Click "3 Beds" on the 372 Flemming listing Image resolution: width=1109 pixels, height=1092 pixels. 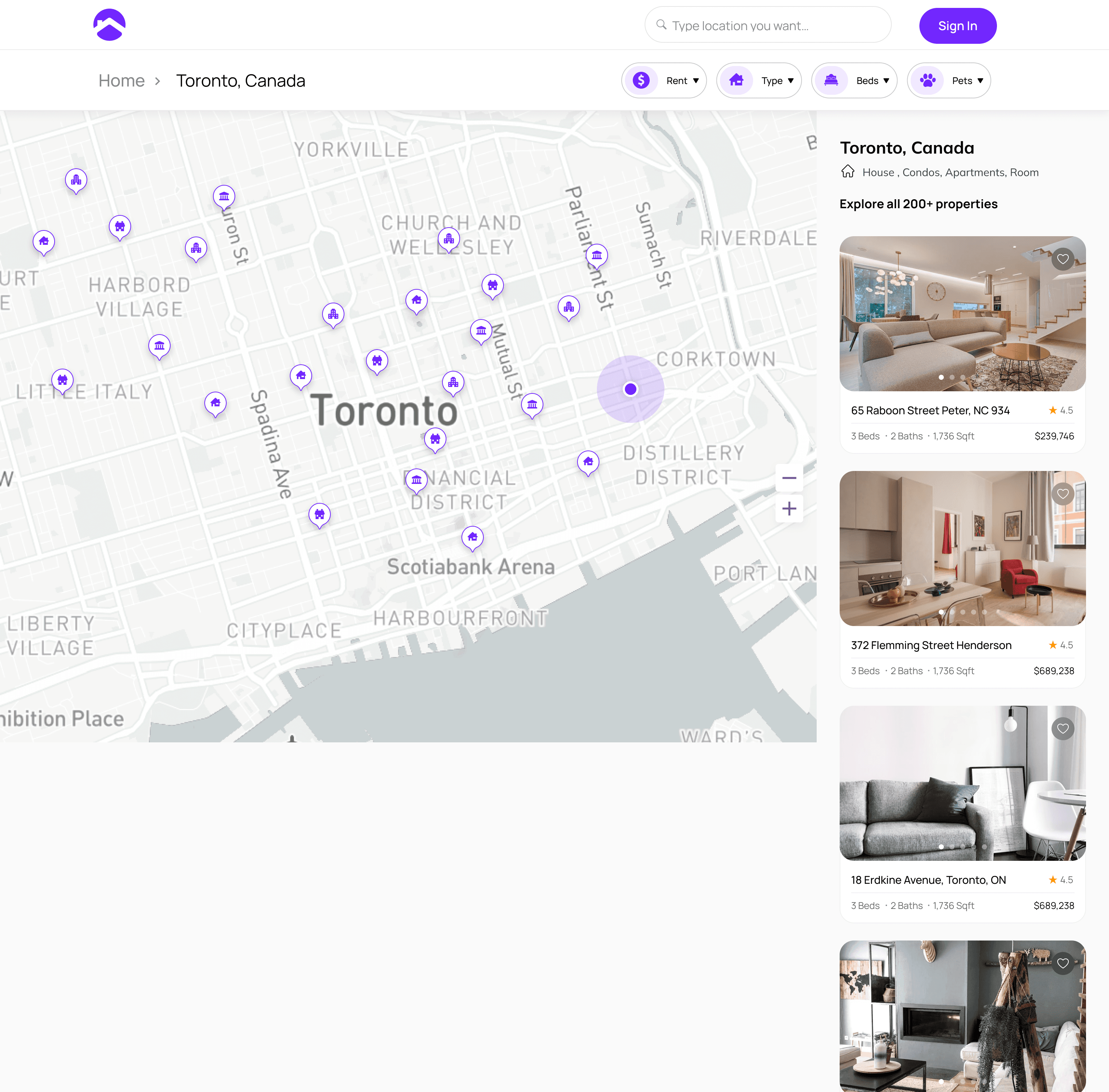point(865,671)
